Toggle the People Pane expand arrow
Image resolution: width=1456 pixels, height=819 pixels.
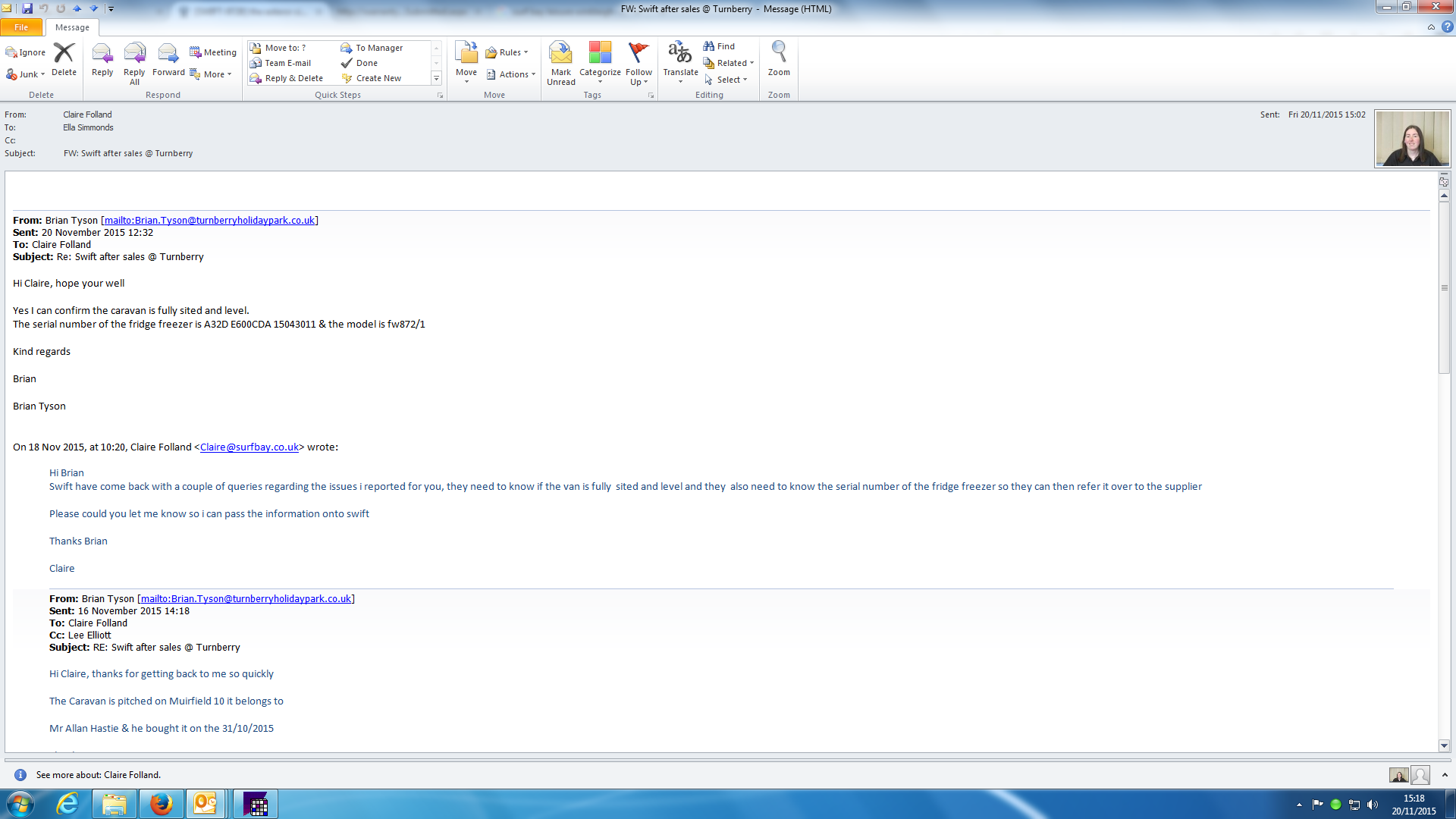[1445, 775]
